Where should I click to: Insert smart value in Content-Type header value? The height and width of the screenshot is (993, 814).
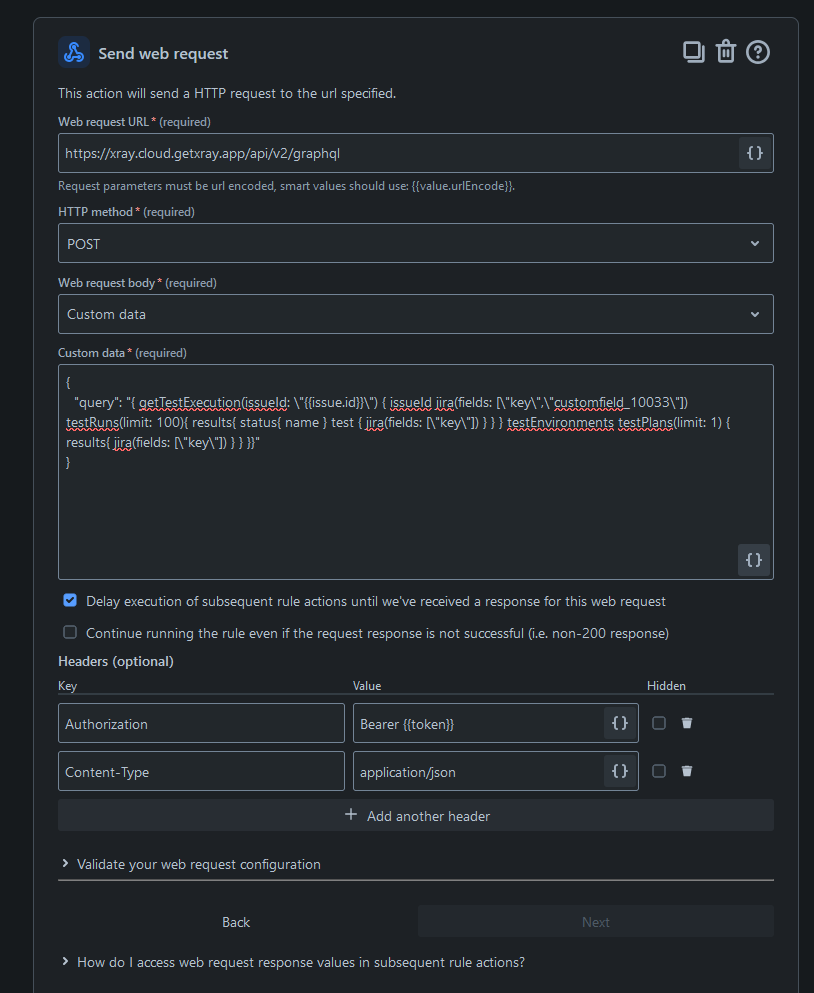click(x=620, y=771)
